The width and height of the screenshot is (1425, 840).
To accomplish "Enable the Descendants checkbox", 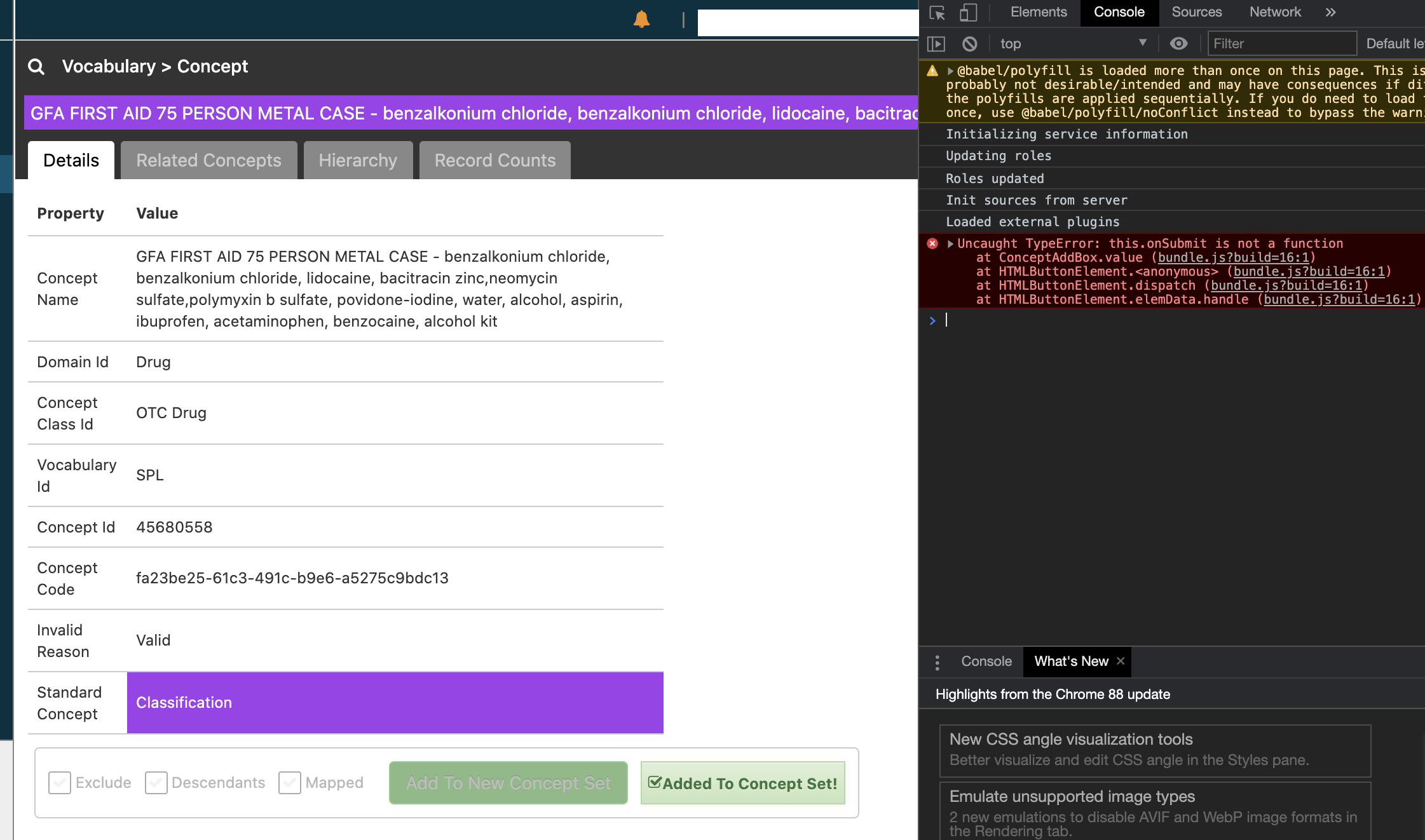I will (x=156, y=782).
